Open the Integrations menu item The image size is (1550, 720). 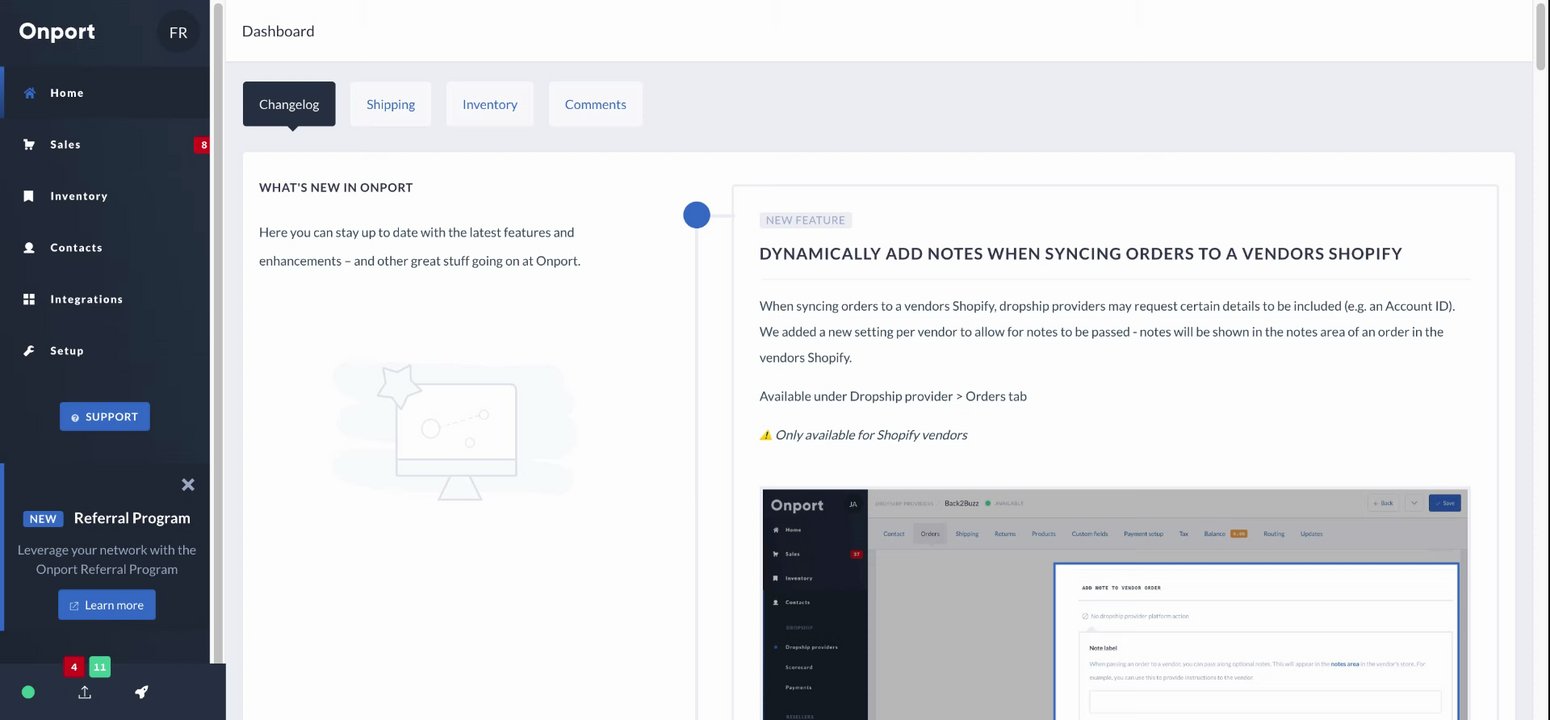tap(105, 299)
